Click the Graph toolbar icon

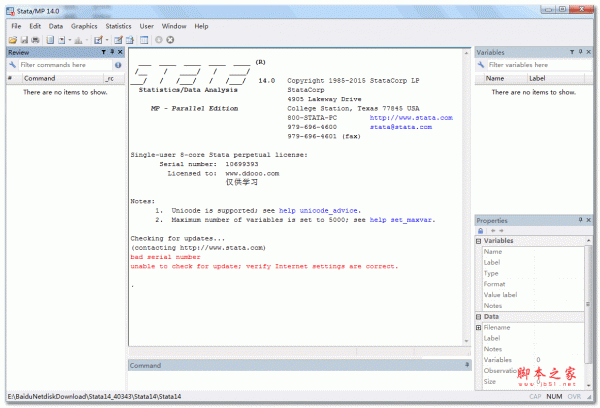click(78, 40)
